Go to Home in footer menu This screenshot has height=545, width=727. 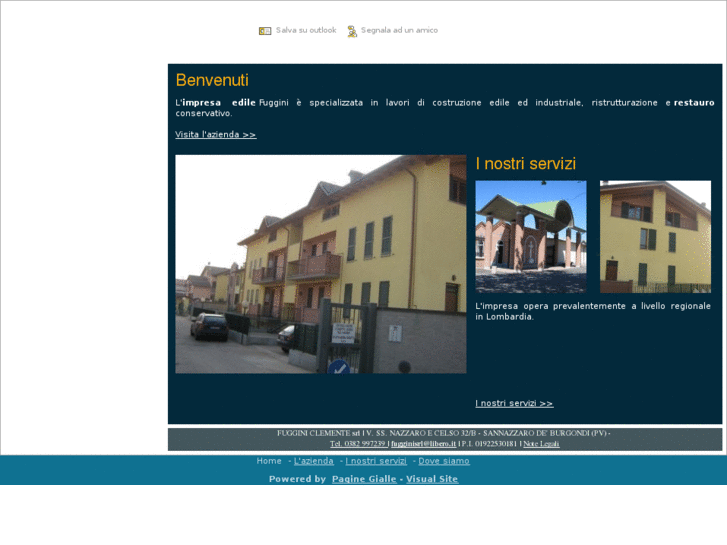269,461
